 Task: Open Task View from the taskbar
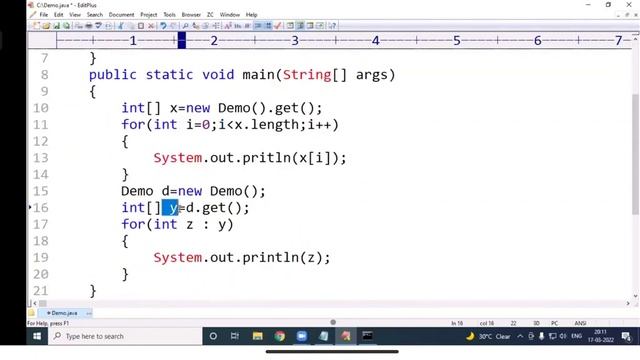(x=235, y=336)
